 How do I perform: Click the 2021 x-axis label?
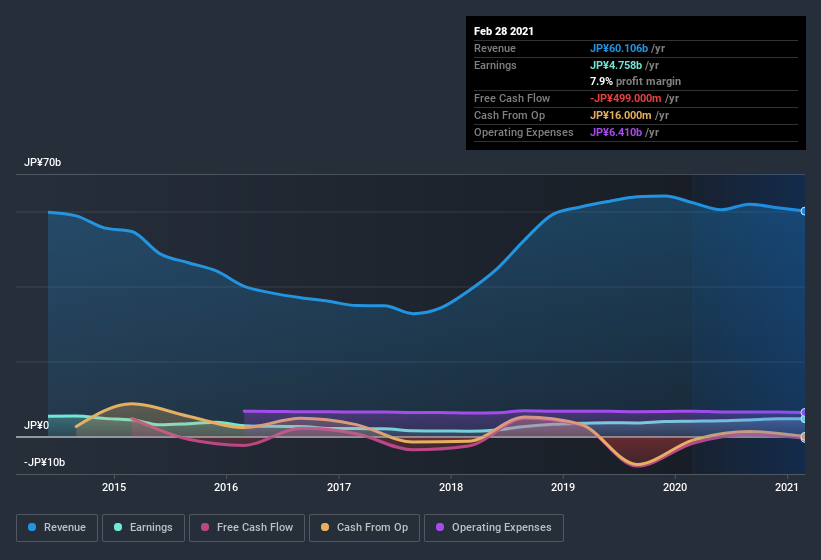click(786, 487)
